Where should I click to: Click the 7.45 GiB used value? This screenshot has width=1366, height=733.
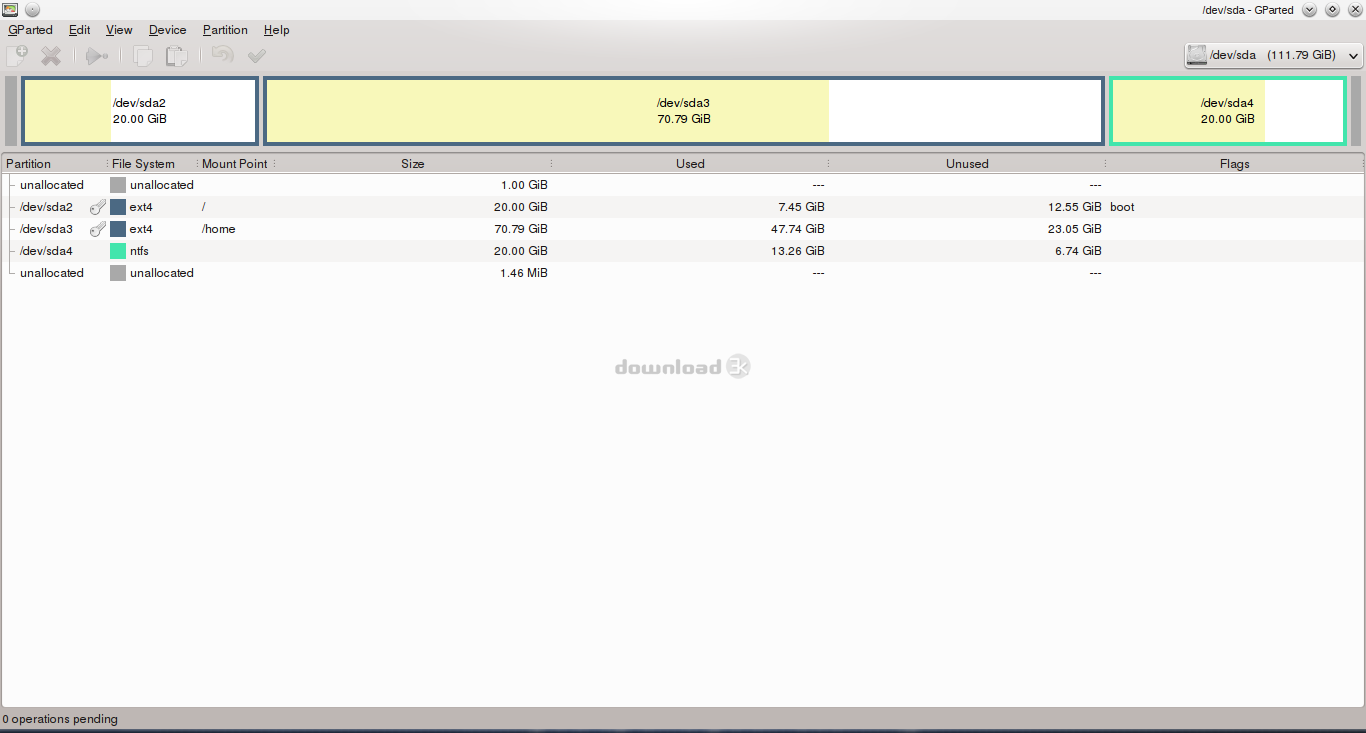803,207
